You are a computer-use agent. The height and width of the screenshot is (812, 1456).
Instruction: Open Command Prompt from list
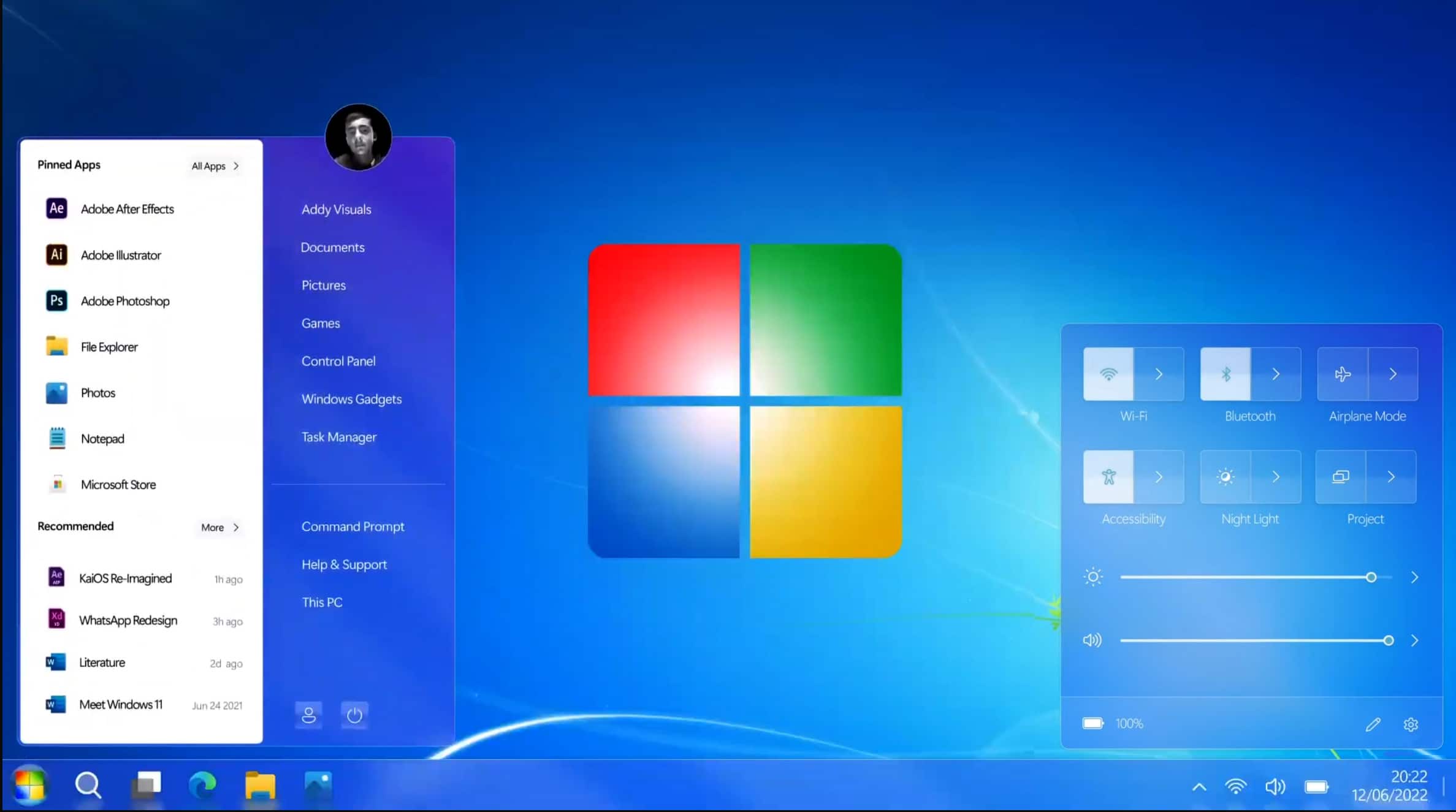pyautogui.click(x=352, y=526)
